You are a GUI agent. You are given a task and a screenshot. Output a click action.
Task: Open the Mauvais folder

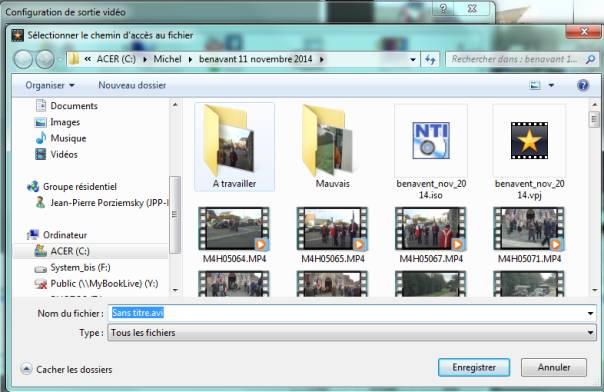(x=332, y=147)
